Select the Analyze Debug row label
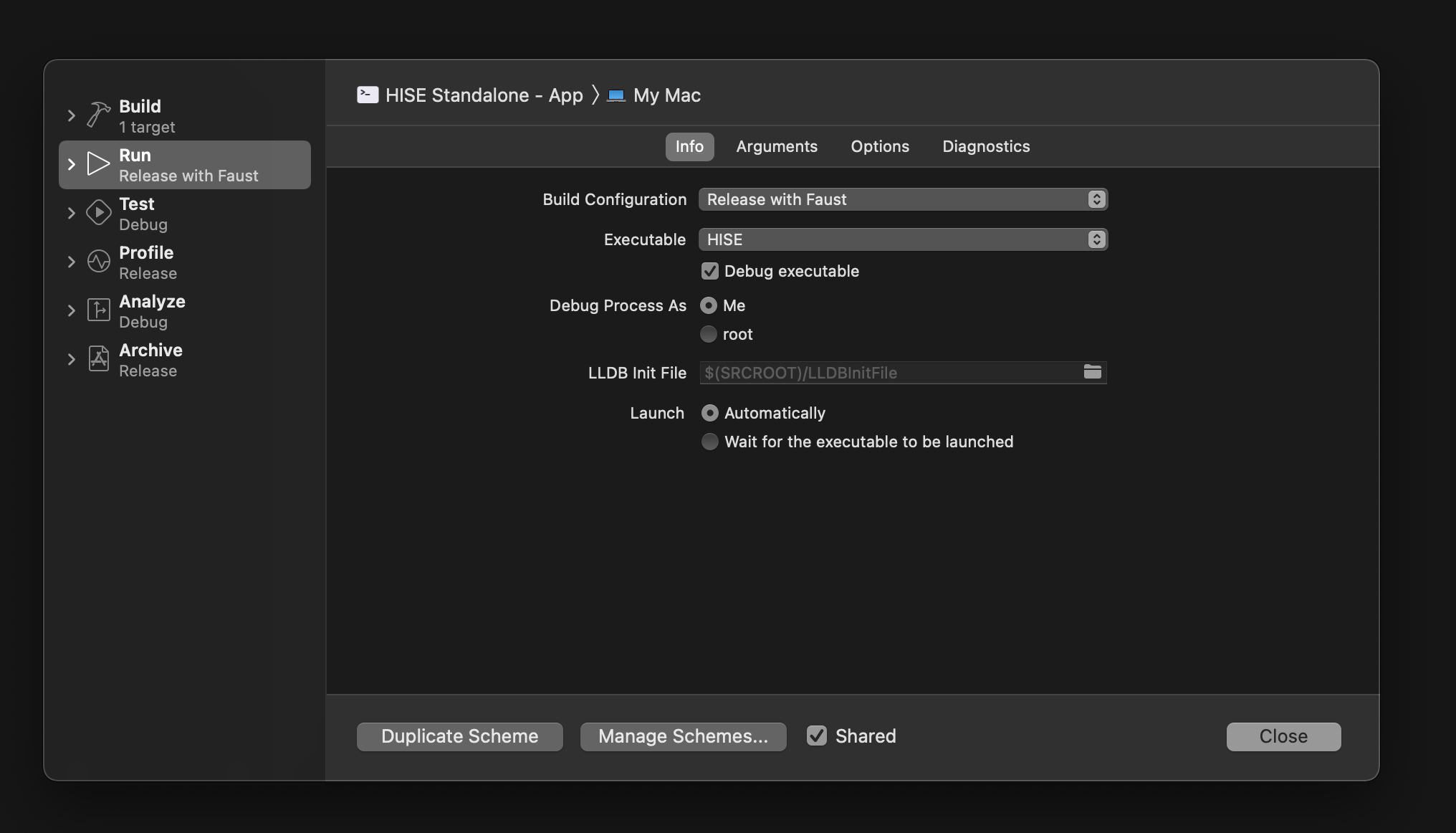 pos(152,311)
